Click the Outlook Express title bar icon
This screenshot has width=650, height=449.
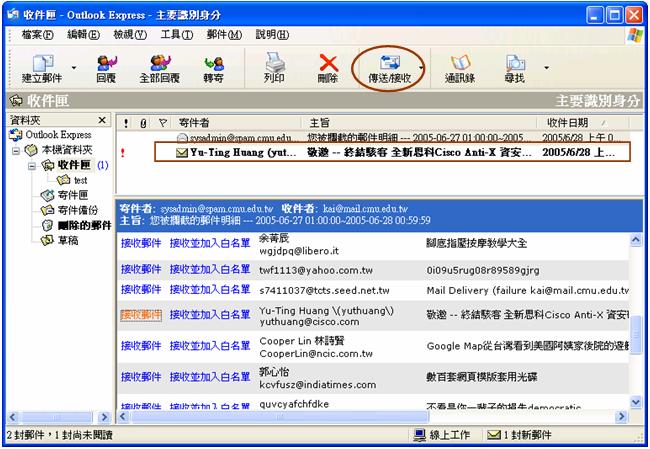pos(13,15)
